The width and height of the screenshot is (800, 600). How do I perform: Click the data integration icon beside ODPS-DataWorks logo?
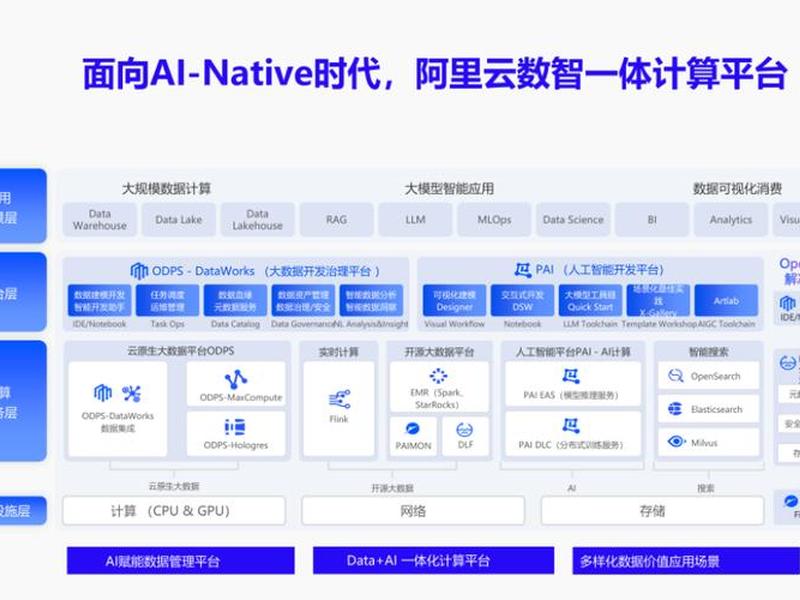(131, 393)
